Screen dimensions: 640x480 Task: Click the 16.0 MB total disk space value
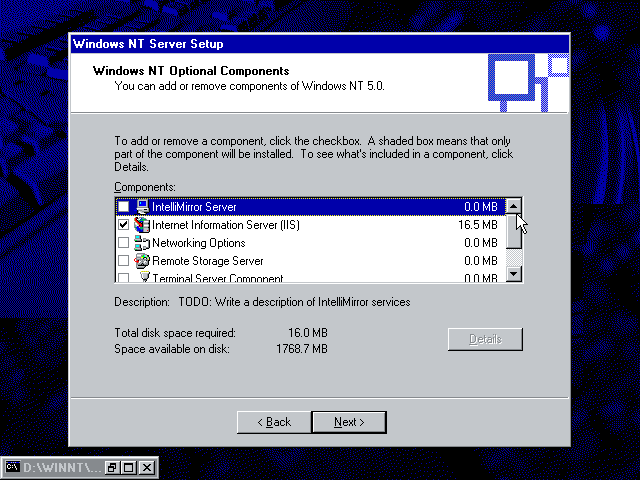308,333
